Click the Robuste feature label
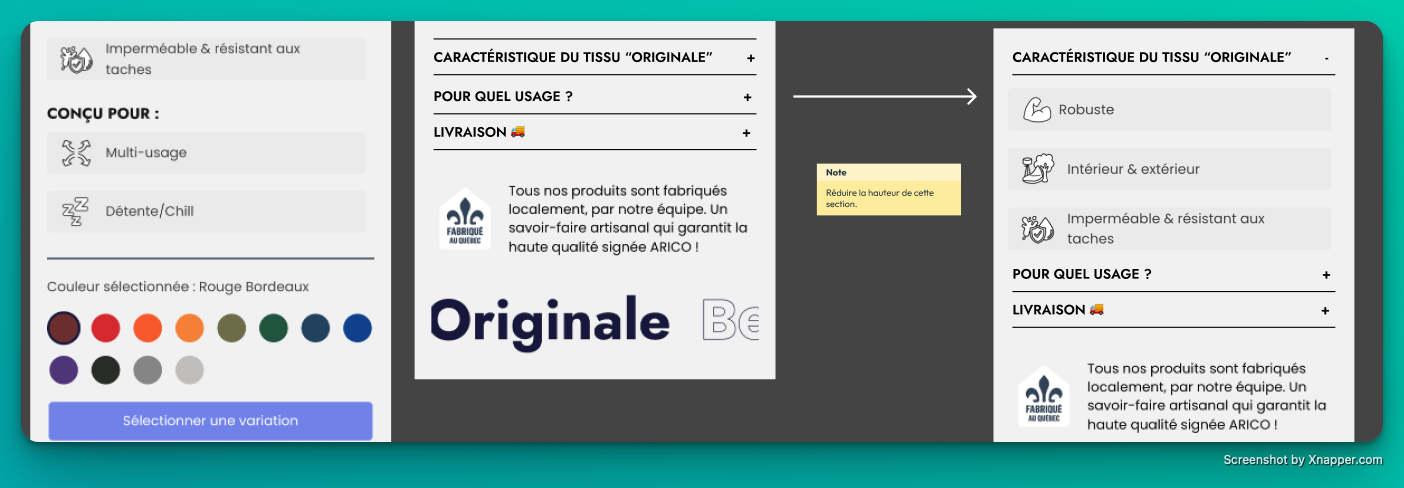Image resolution: width=1404 pixels, height=488 pixels. 1086,110
